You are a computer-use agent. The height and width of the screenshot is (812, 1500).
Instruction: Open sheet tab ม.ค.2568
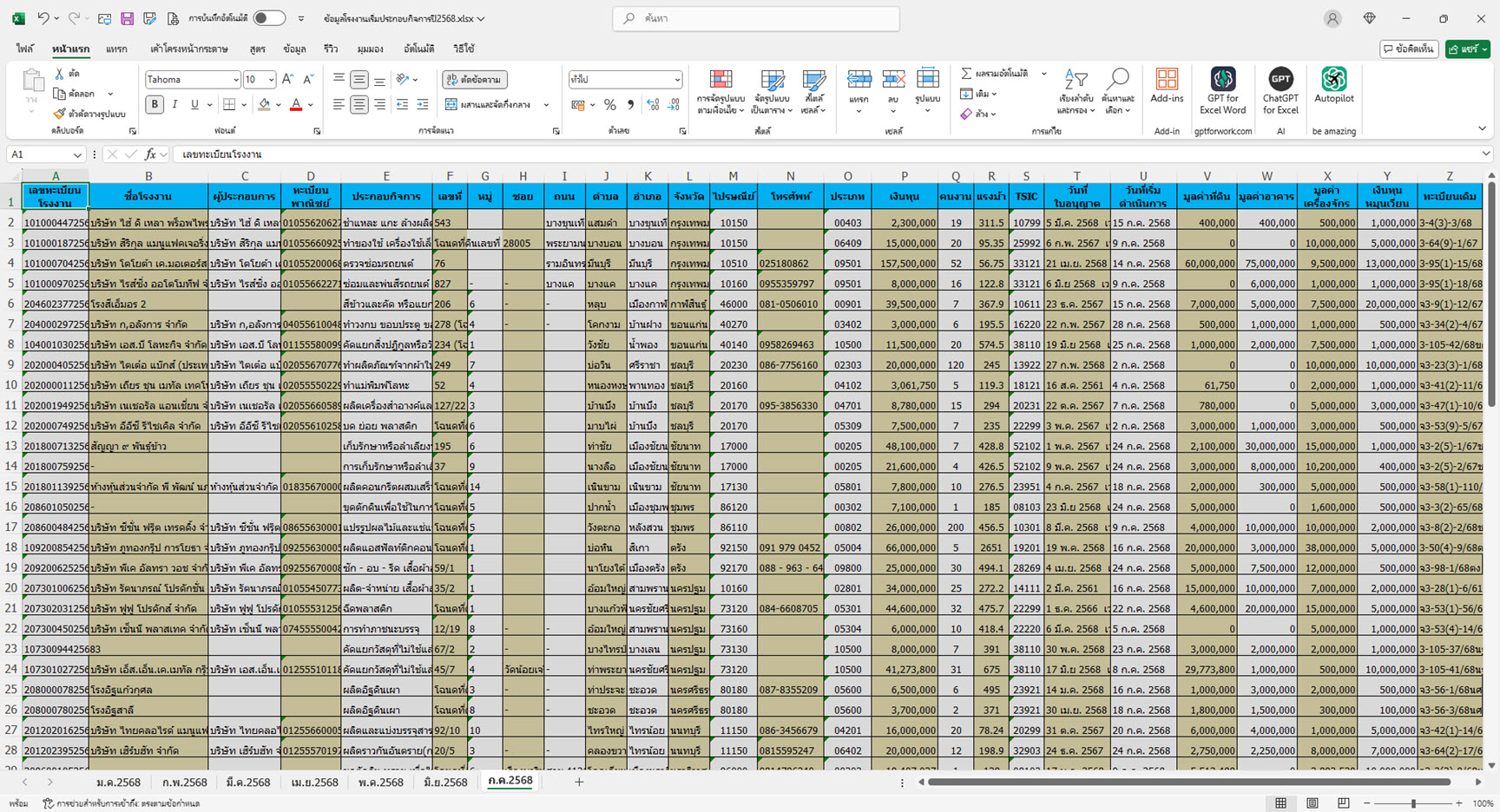click(118, 782)
